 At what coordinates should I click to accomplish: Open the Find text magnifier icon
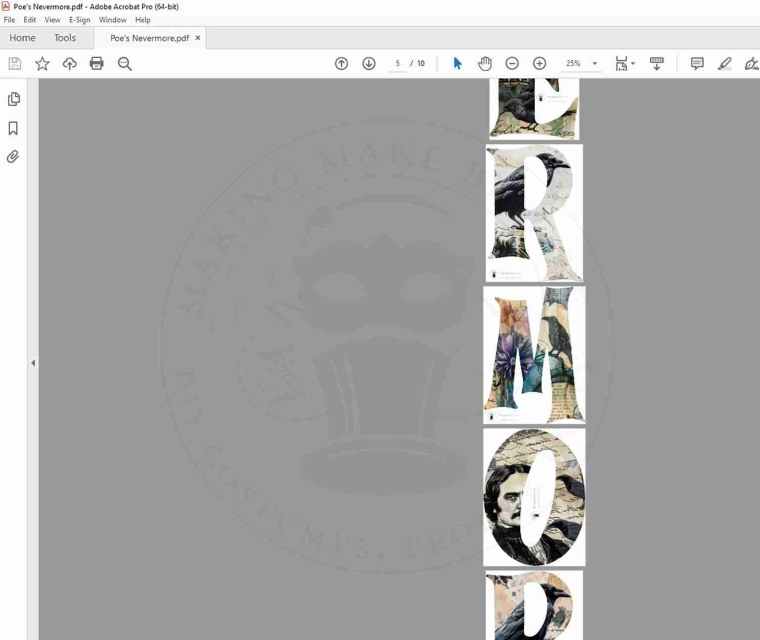click(x=125, y=64)
